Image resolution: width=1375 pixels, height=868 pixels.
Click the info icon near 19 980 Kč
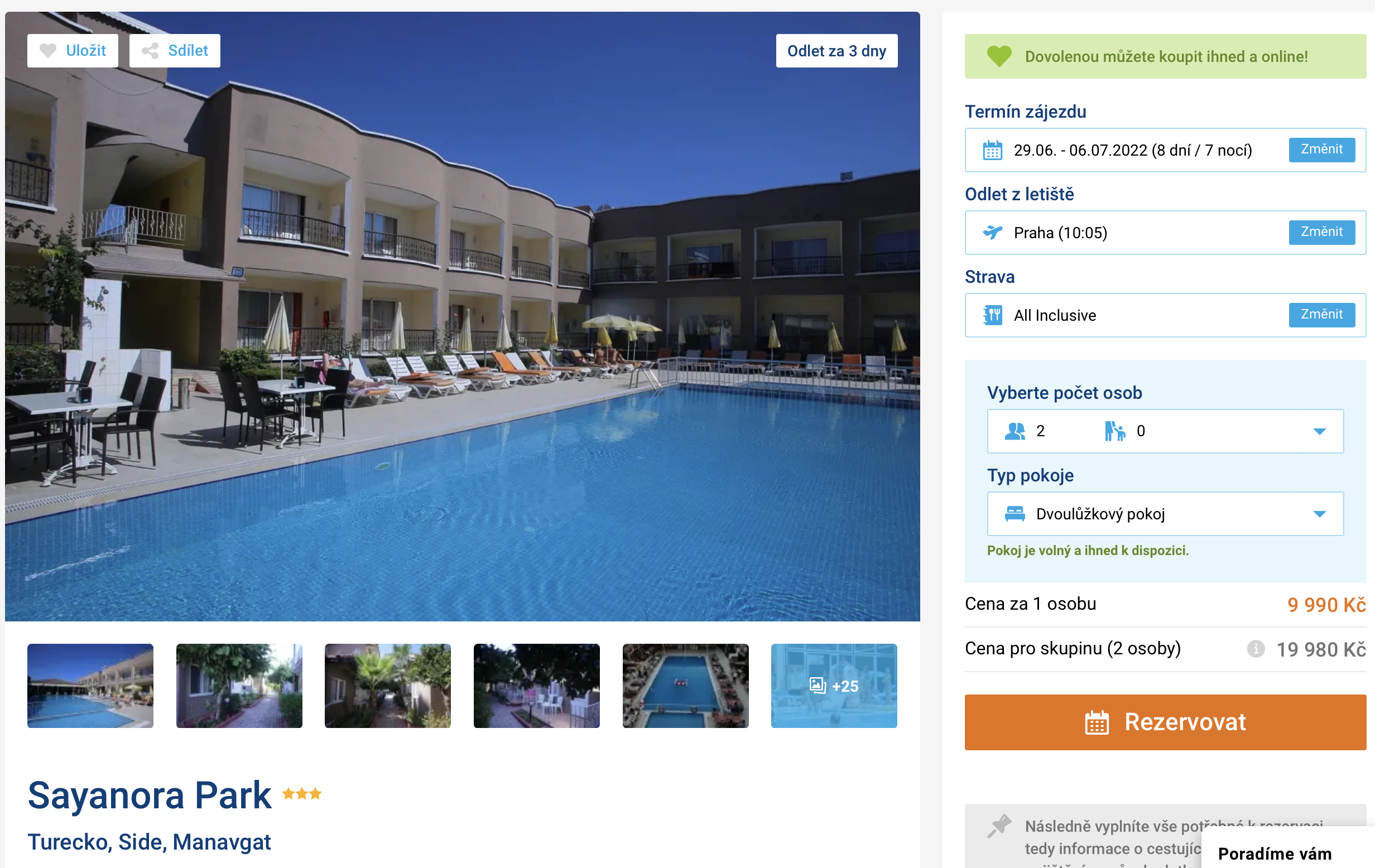(1256, 649)
